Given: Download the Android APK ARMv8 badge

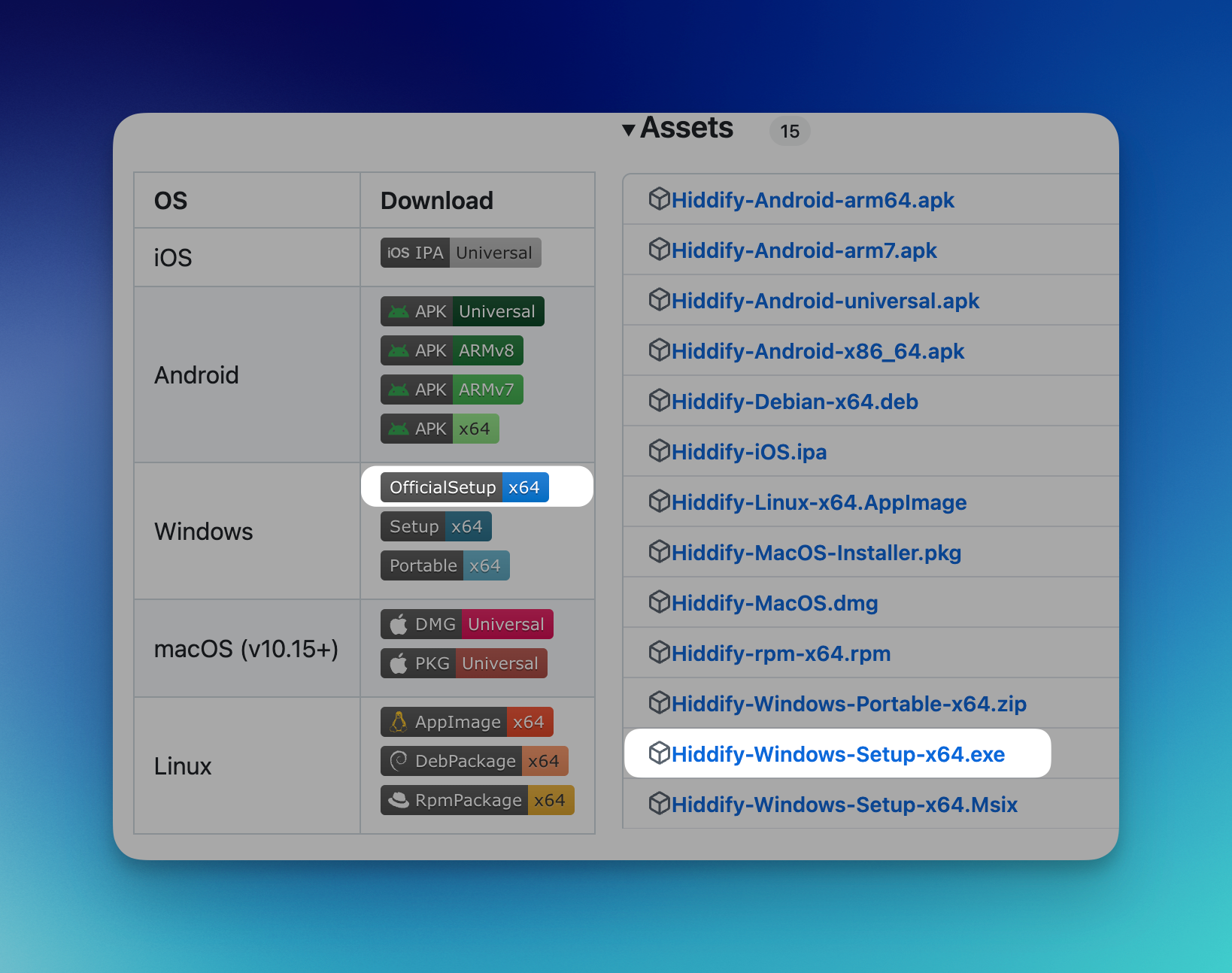Looking at the screenshot, I should (451, 350).
